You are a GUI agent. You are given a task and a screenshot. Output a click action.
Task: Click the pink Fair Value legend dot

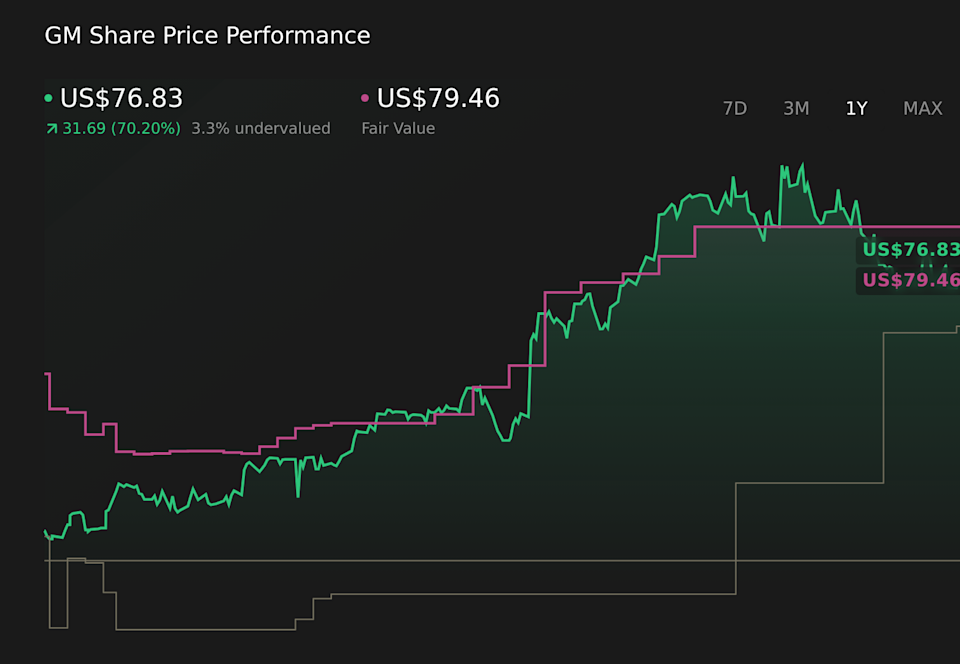365,98
